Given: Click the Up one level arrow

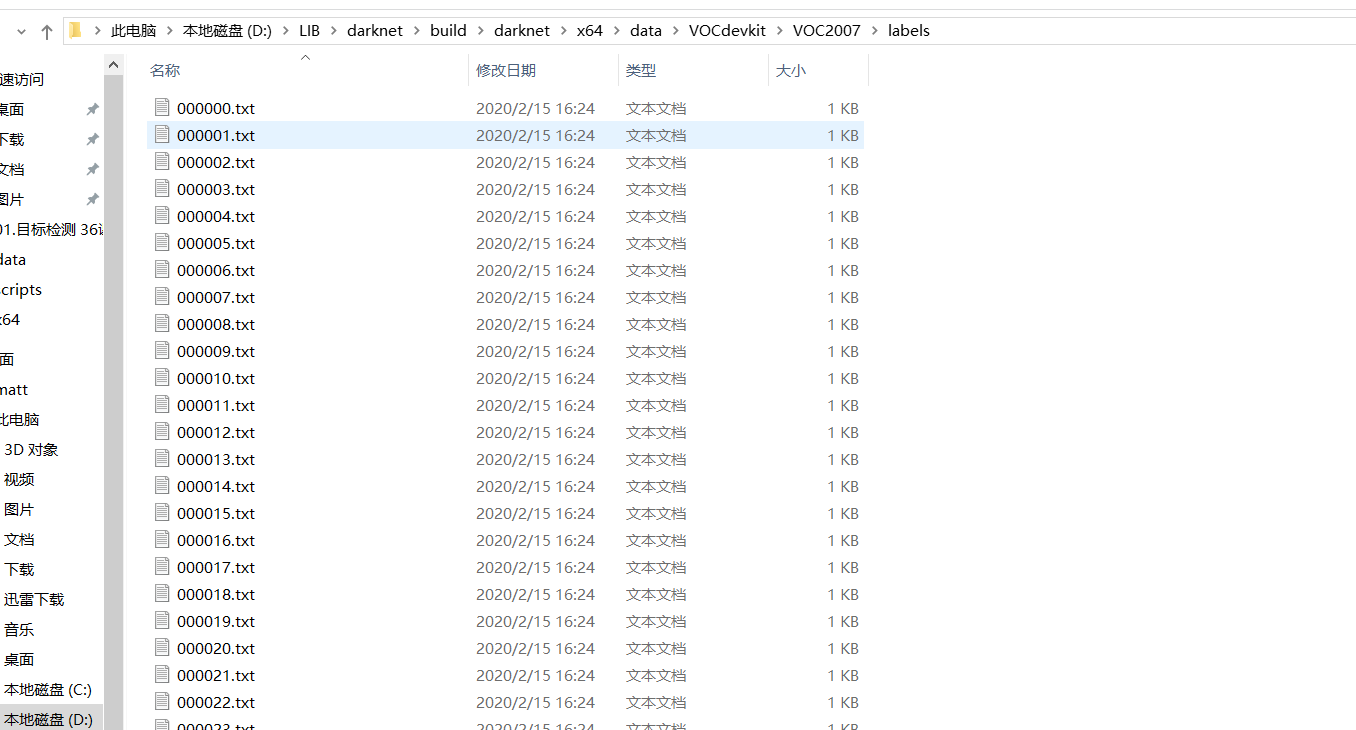Looking at the screenshot, I should coord(47,32).
